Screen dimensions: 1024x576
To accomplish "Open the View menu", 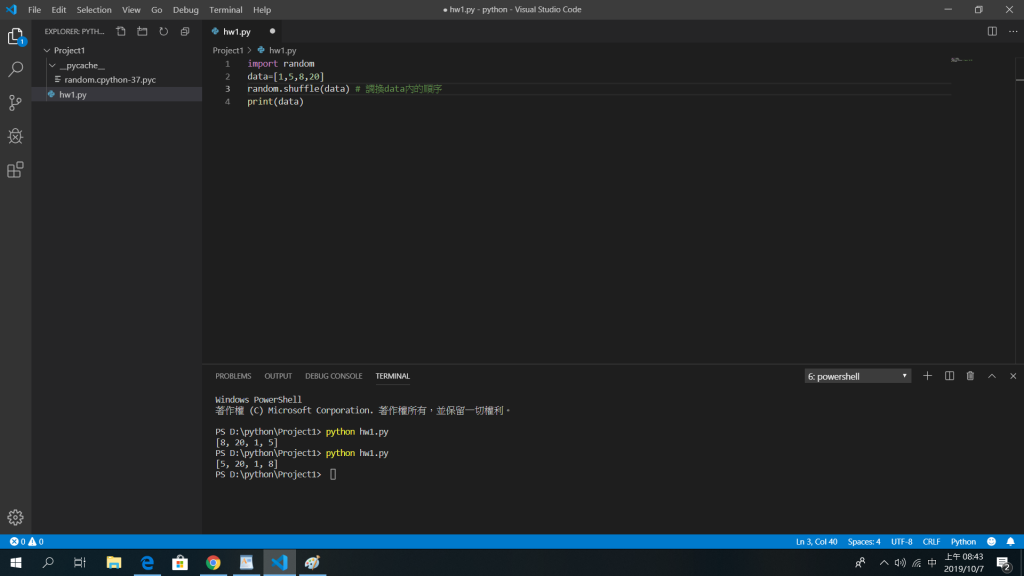I will click(x=131, y=10).
